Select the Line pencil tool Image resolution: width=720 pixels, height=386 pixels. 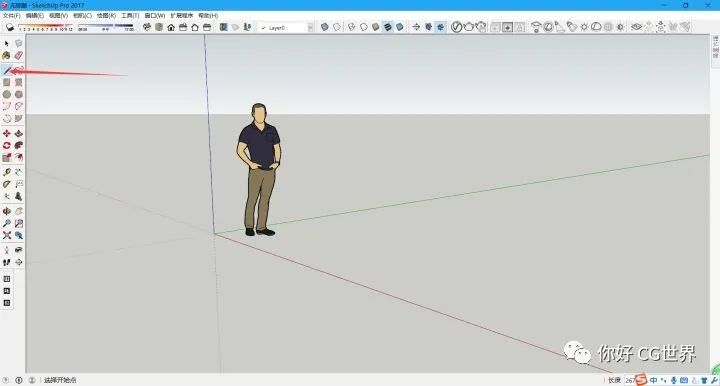7,70
